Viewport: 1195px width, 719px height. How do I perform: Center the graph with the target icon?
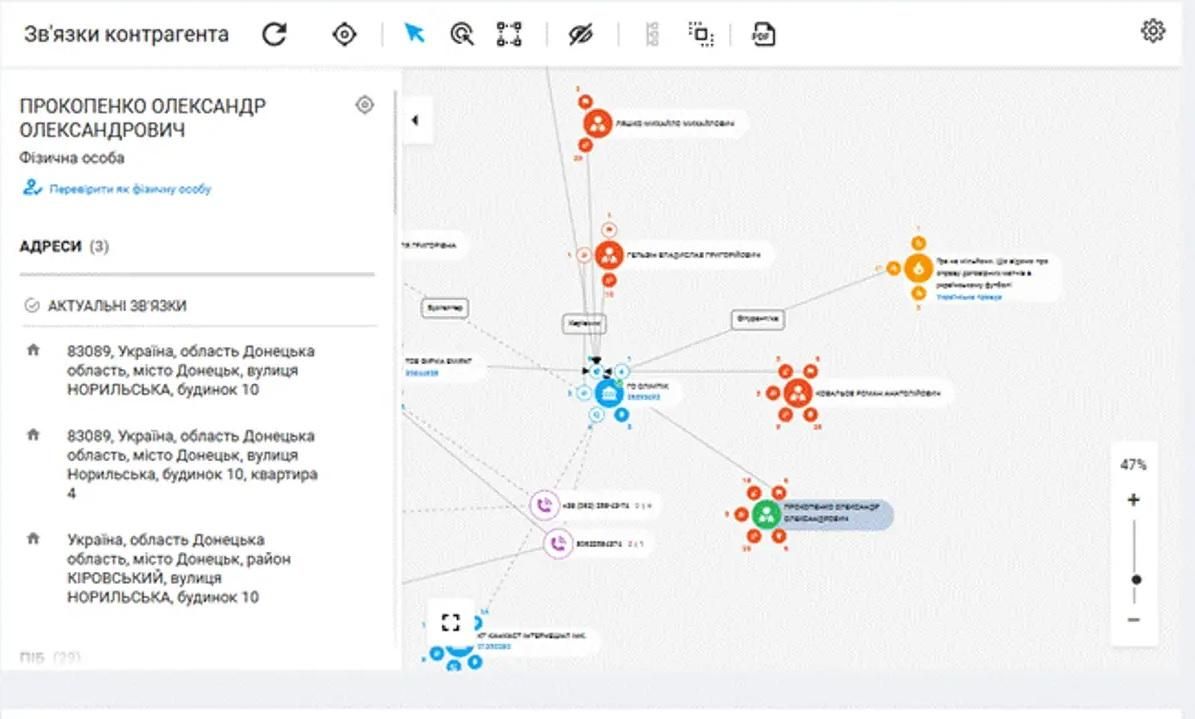coord(344,34)
